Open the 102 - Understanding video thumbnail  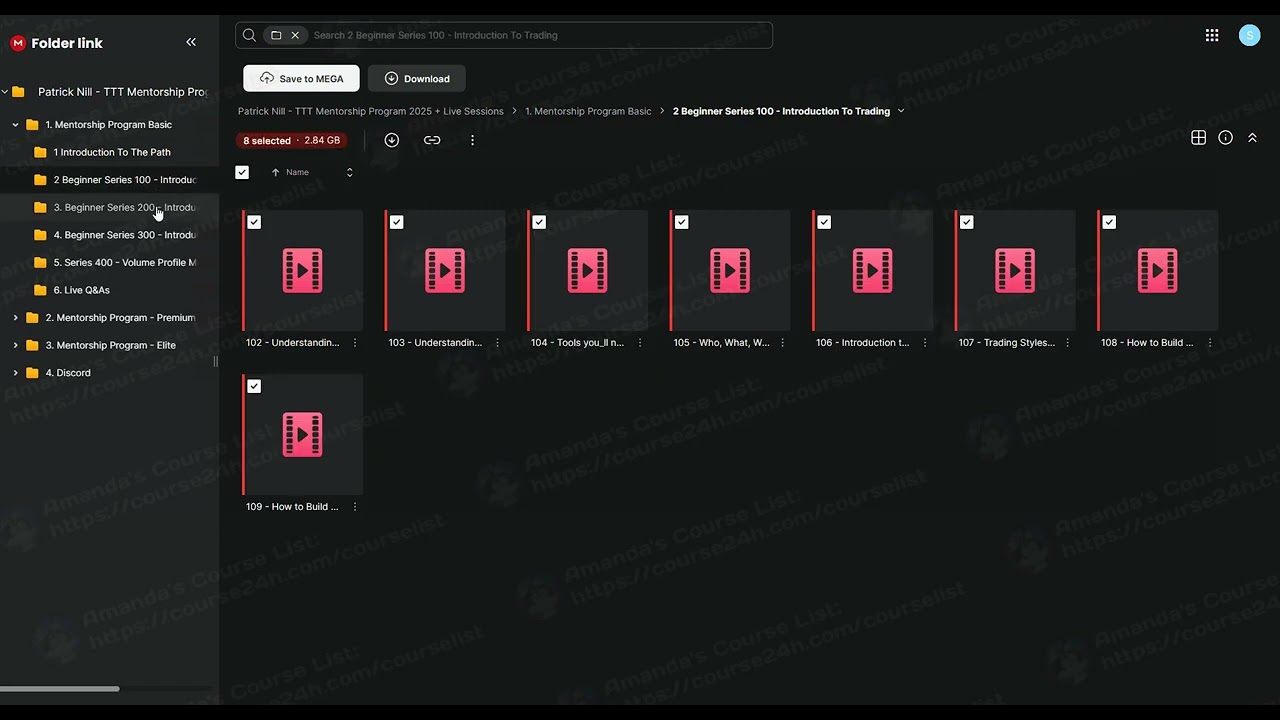[x=303, y=270]
